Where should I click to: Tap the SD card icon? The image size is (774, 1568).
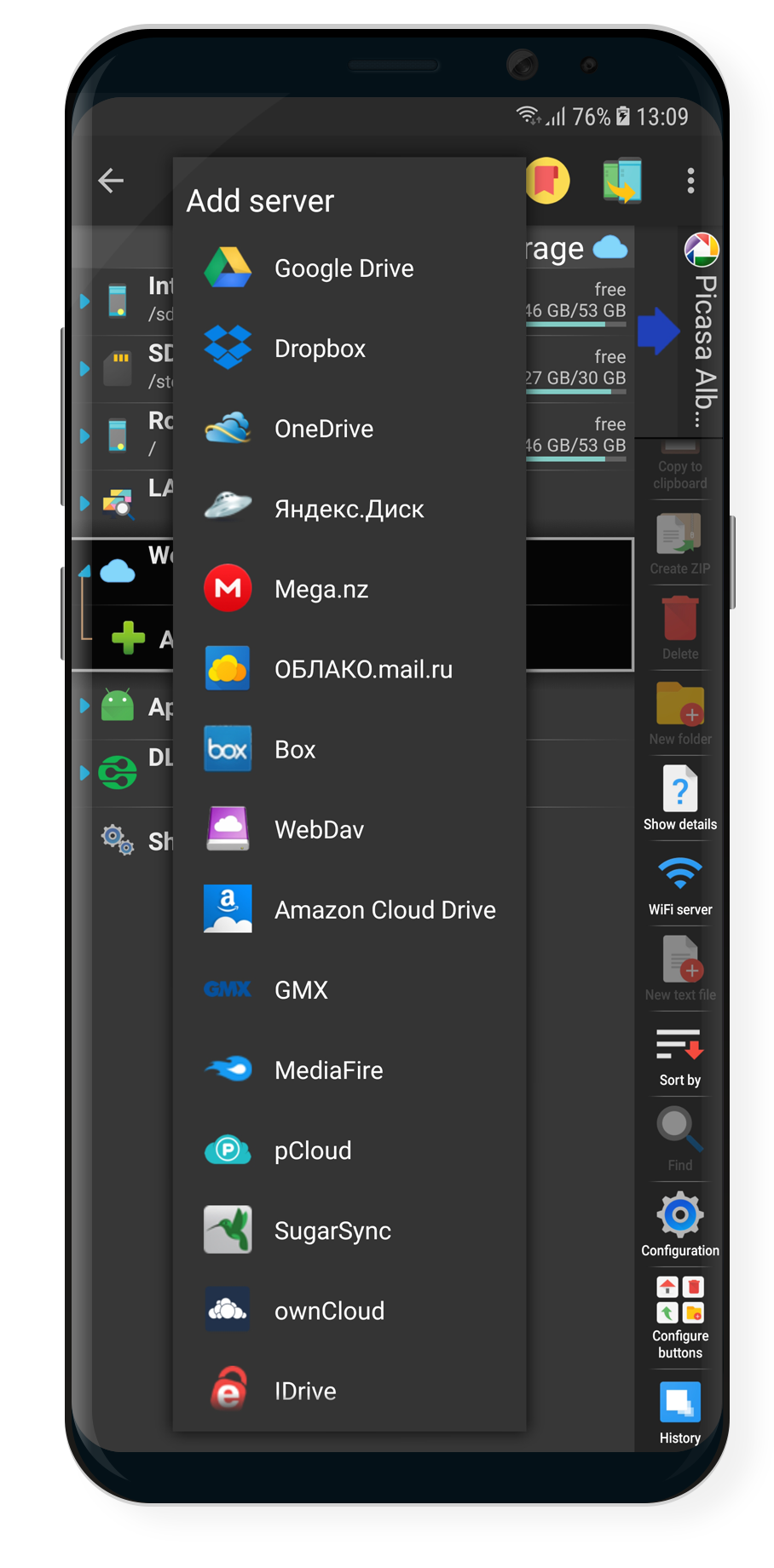point(118,368)
